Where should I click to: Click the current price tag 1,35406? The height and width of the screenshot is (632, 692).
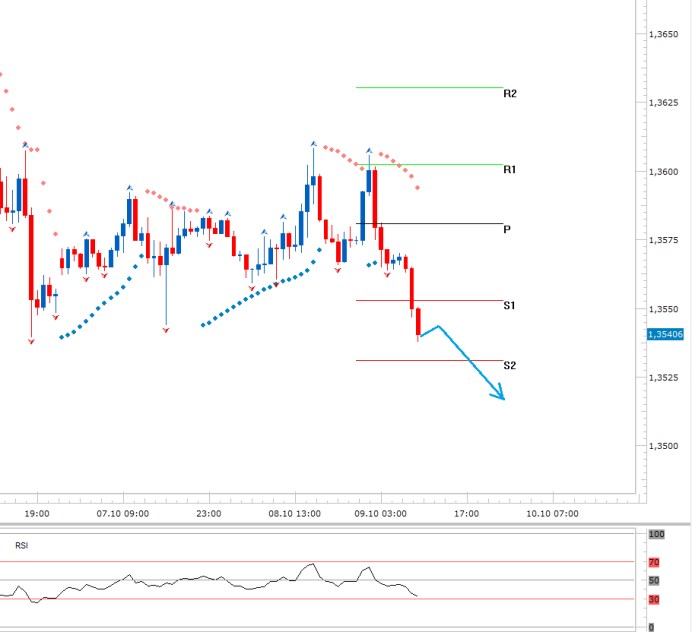pyautogui.click(x=666, y=334)
